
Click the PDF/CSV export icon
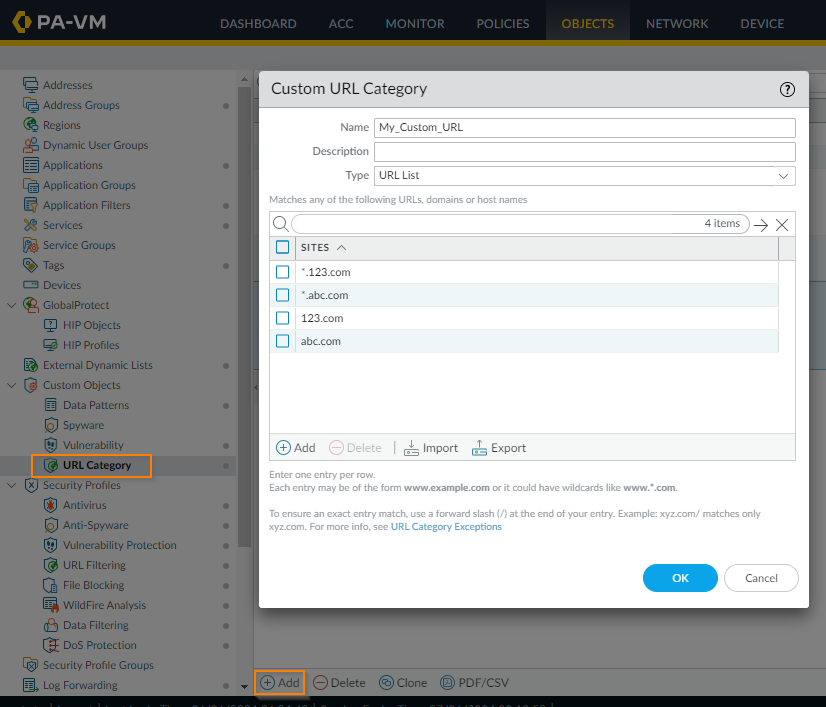(x=447, y=683)
